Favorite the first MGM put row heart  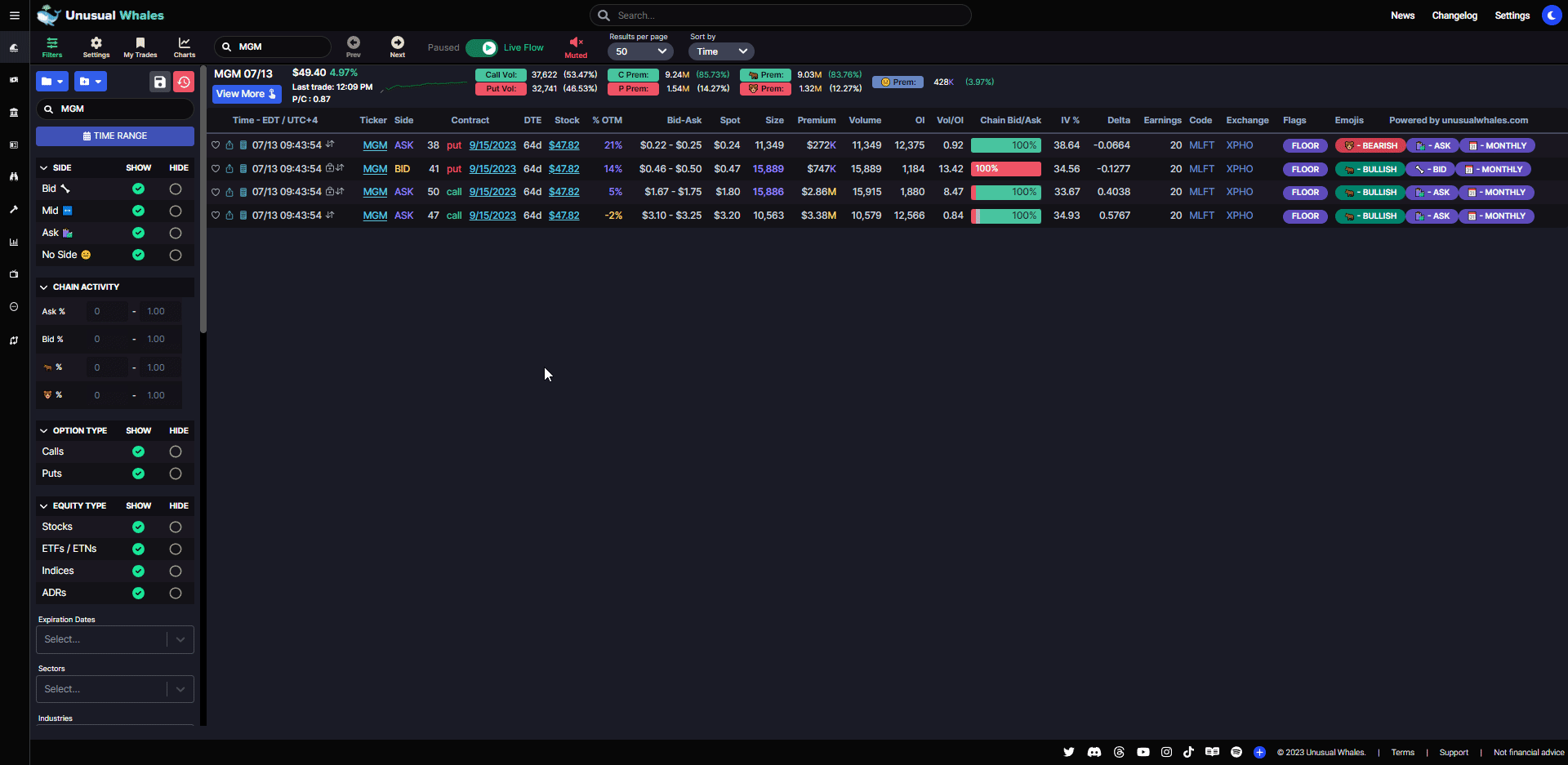[x=216, y=145]
